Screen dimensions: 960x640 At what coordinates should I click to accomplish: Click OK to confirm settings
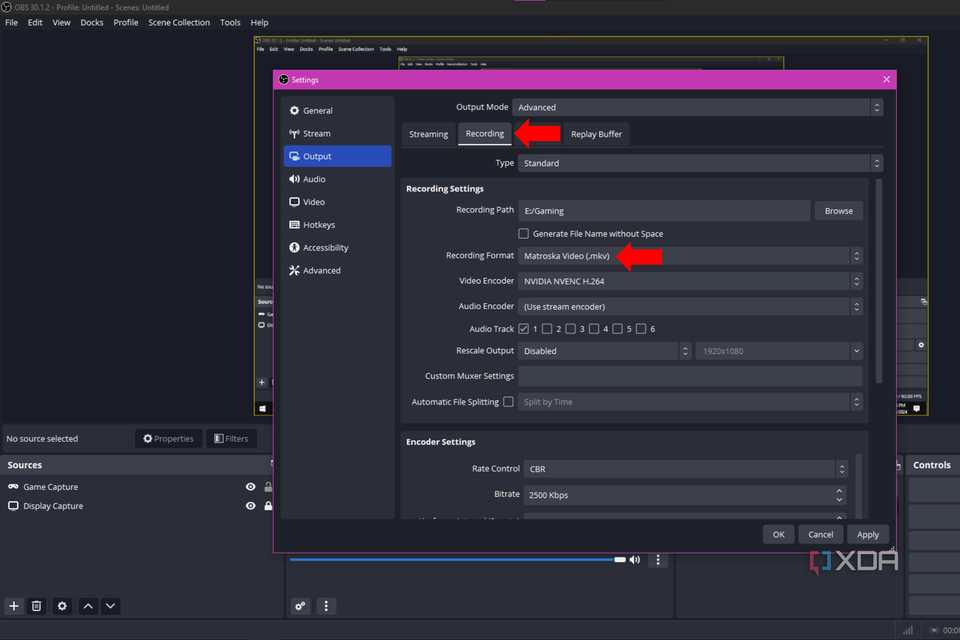pos(778,534)
